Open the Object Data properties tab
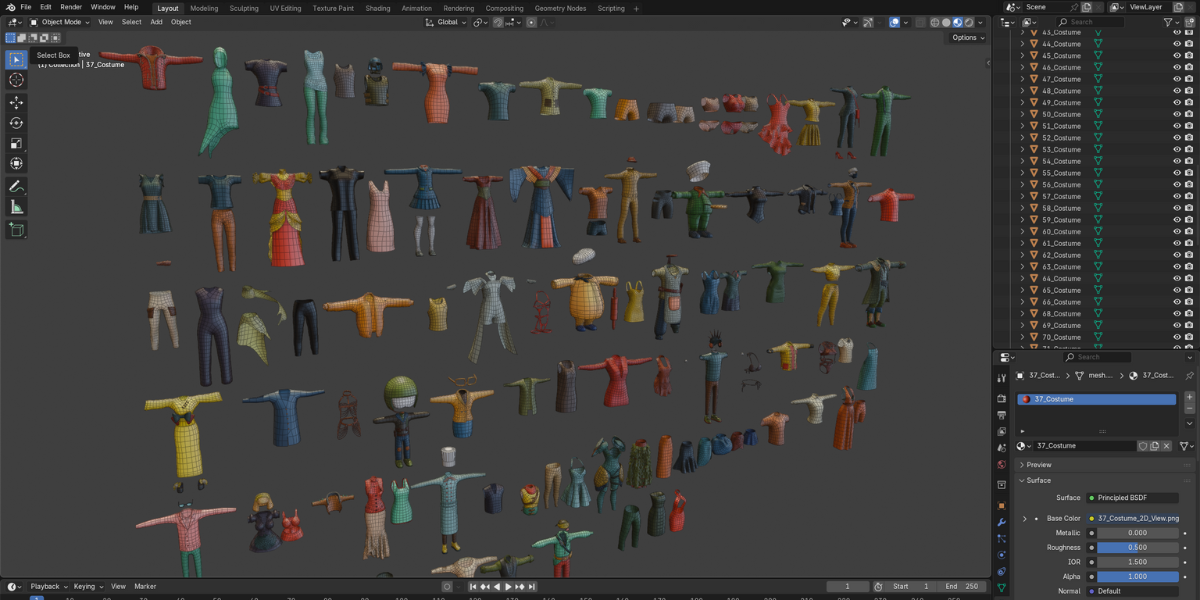 pos(1001,588)
